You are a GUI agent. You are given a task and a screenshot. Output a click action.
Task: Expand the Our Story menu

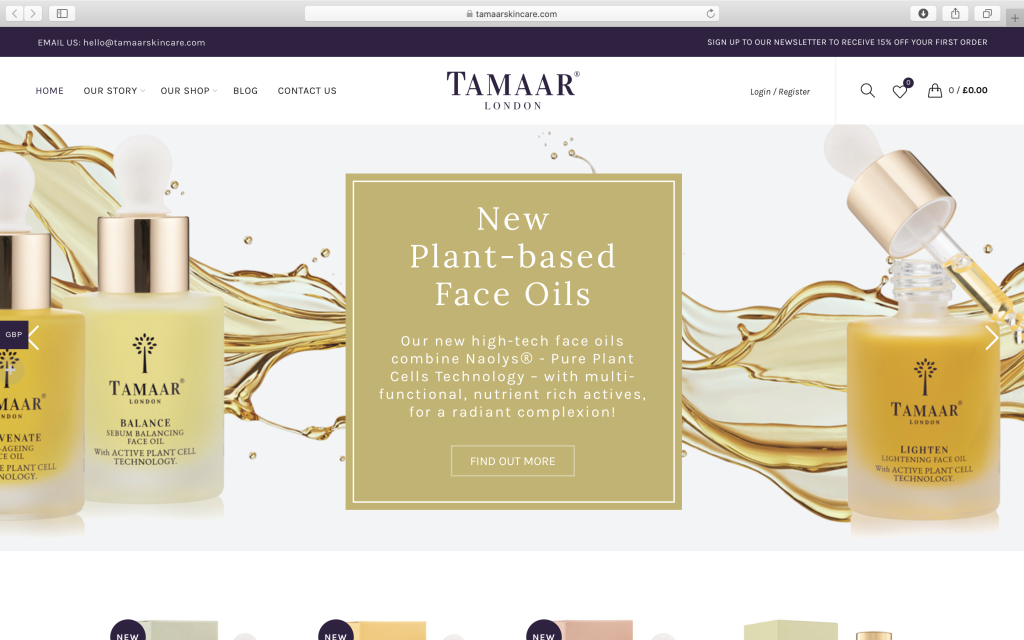point(114,91)
